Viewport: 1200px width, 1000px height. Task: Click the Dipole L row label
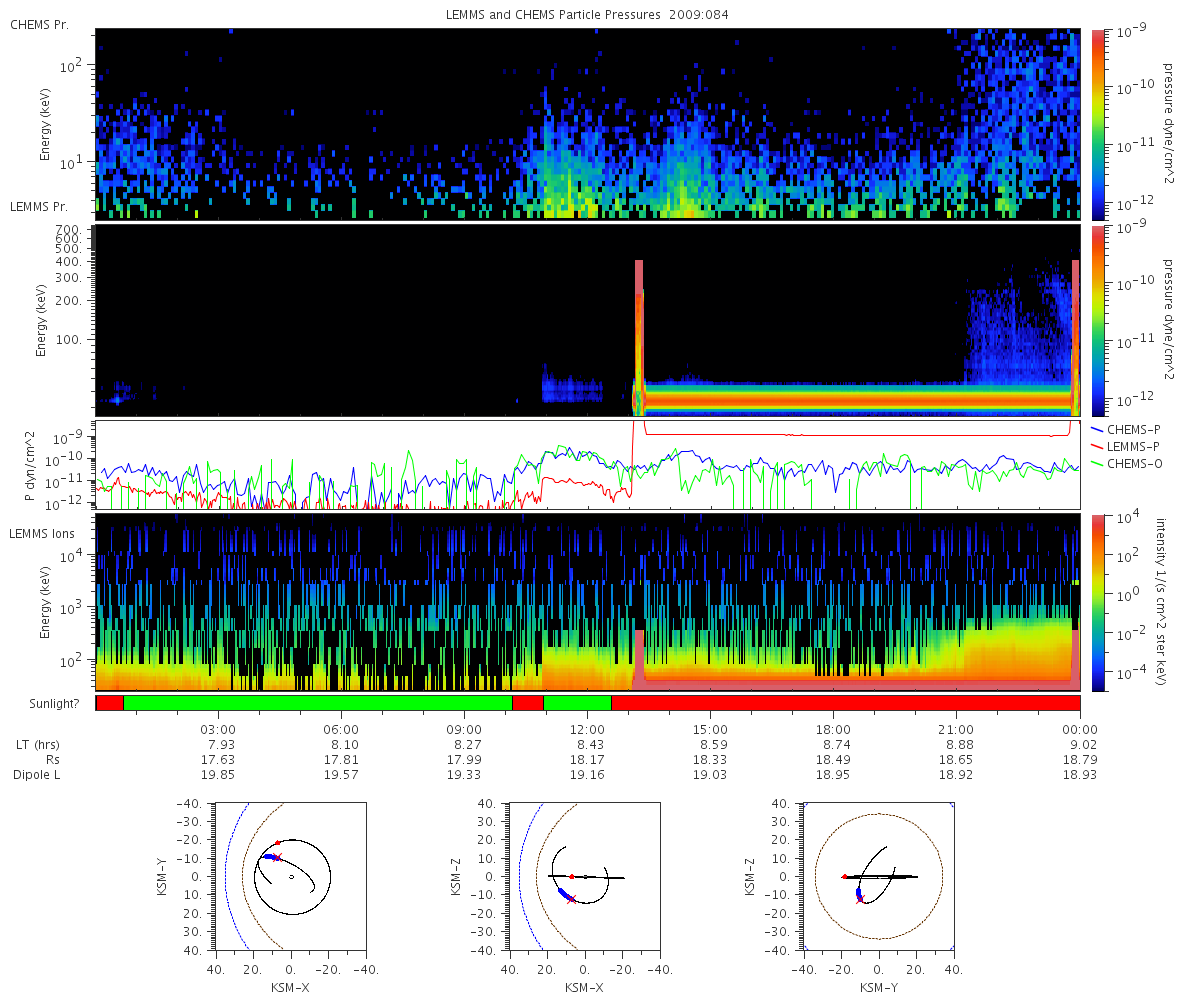(x=37, y=775)
